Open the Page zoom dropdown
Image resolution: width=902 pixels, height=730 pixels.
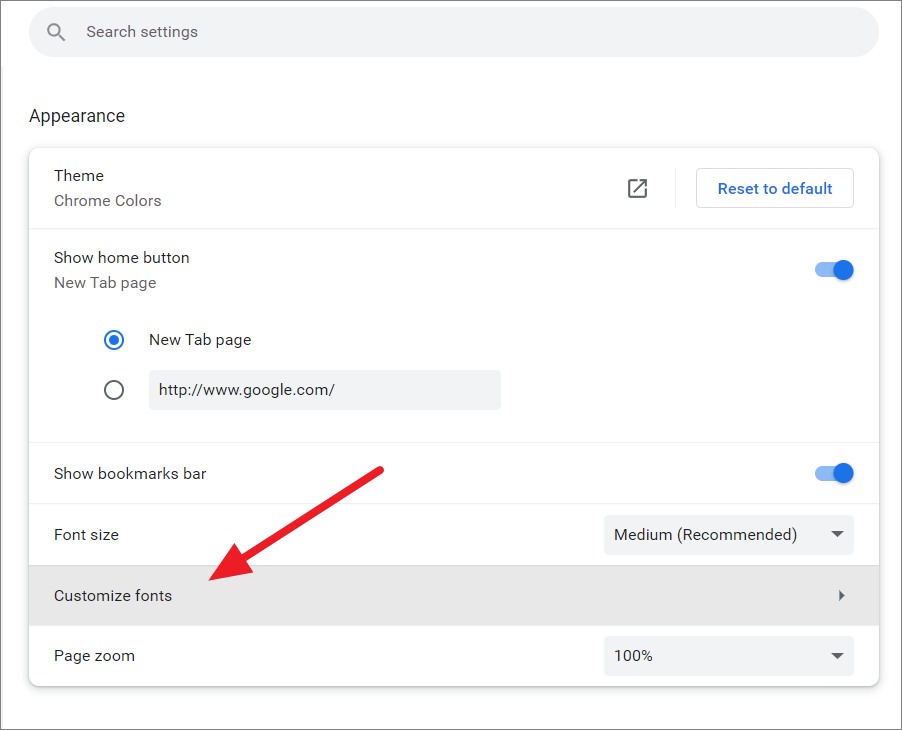click(728, 656)
